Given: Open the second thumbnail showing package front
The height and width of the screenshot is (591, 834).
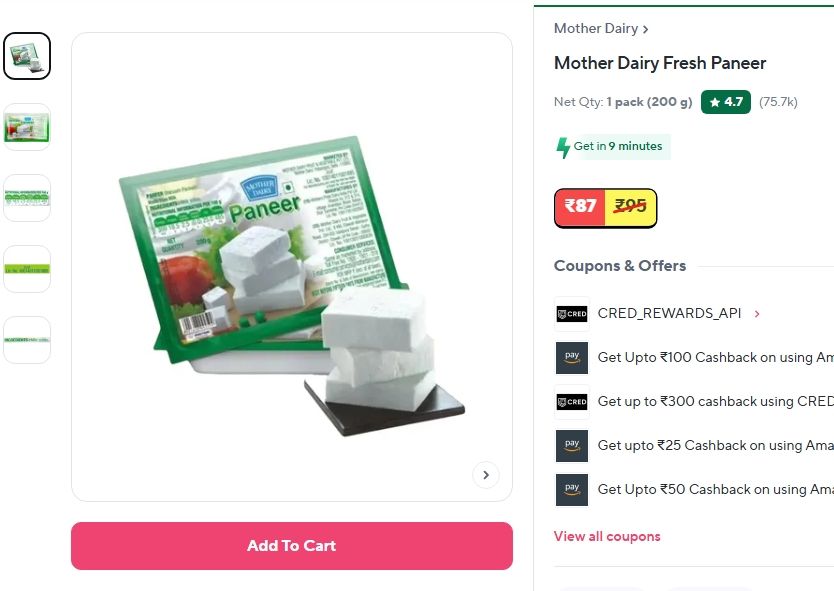Looking at the screenshot, I should tap(27, 127).
